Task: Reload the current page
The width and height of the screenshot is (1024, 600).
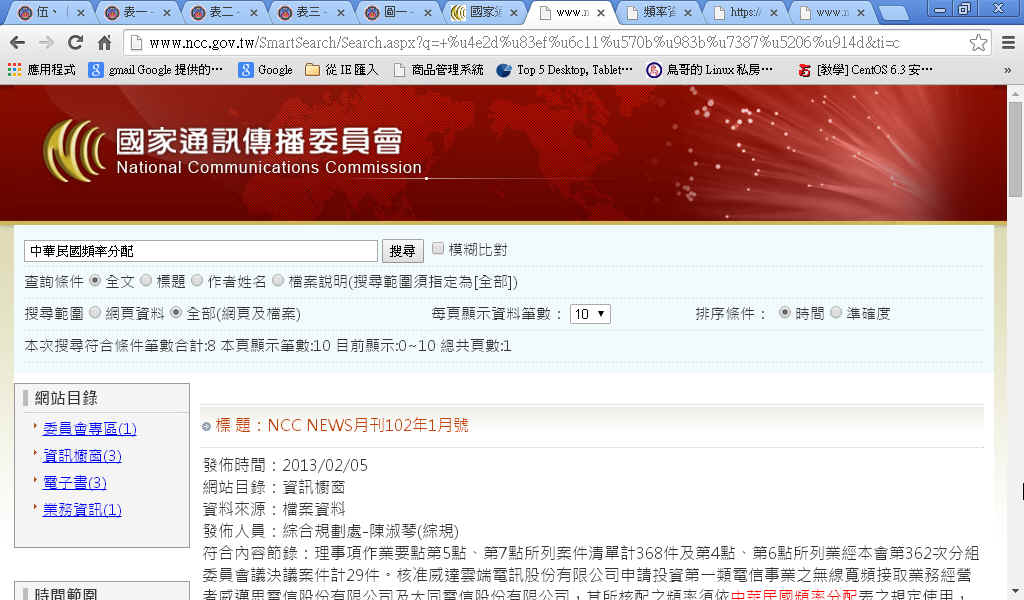Action: click(75, 43)
